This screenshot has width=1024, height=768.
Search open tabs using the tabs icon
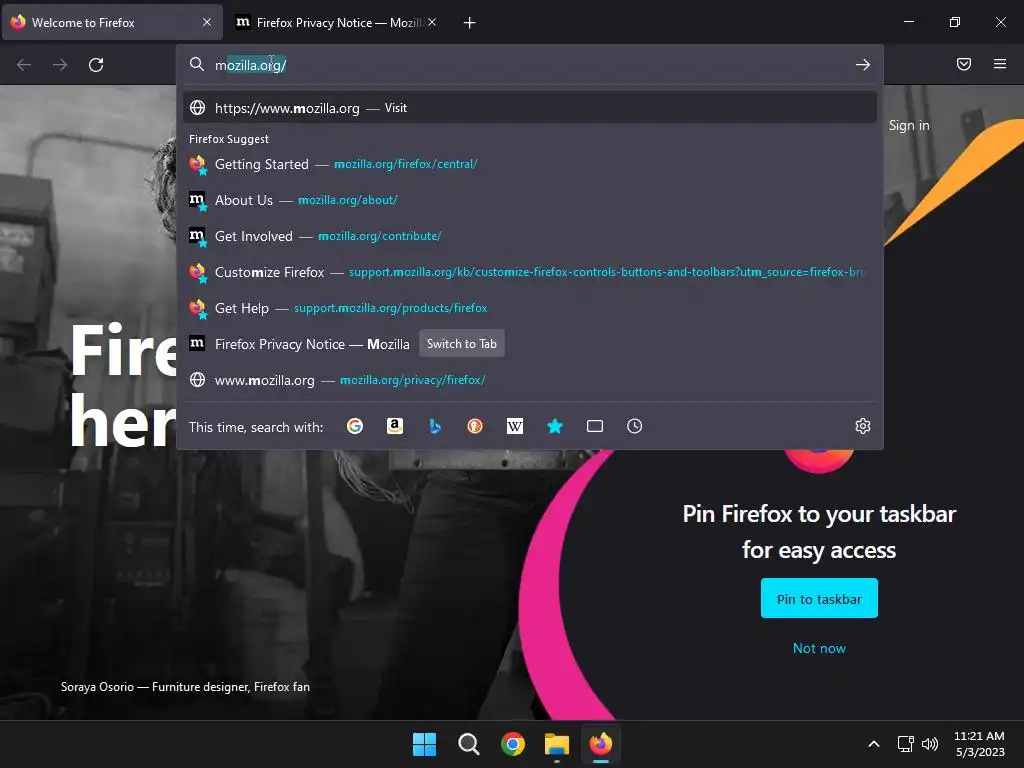(x=595, y=426)
